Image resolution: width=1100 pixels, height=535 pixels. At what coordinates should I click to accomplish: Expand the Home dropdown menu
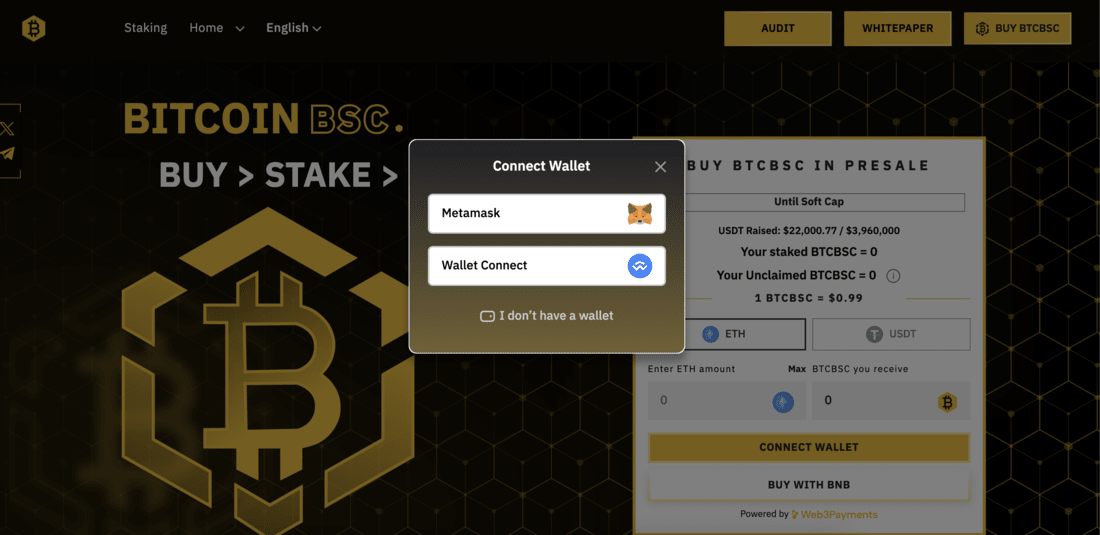click(x=217, y=28)
